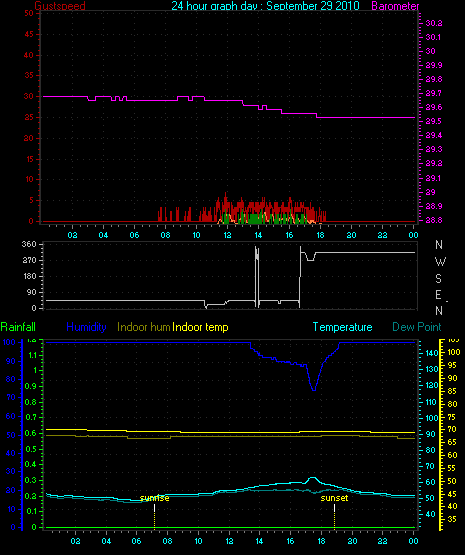This screenshot has width=465, height=555.
Task: Click the 180 wind direction axis value
Action: click(30, 276)
